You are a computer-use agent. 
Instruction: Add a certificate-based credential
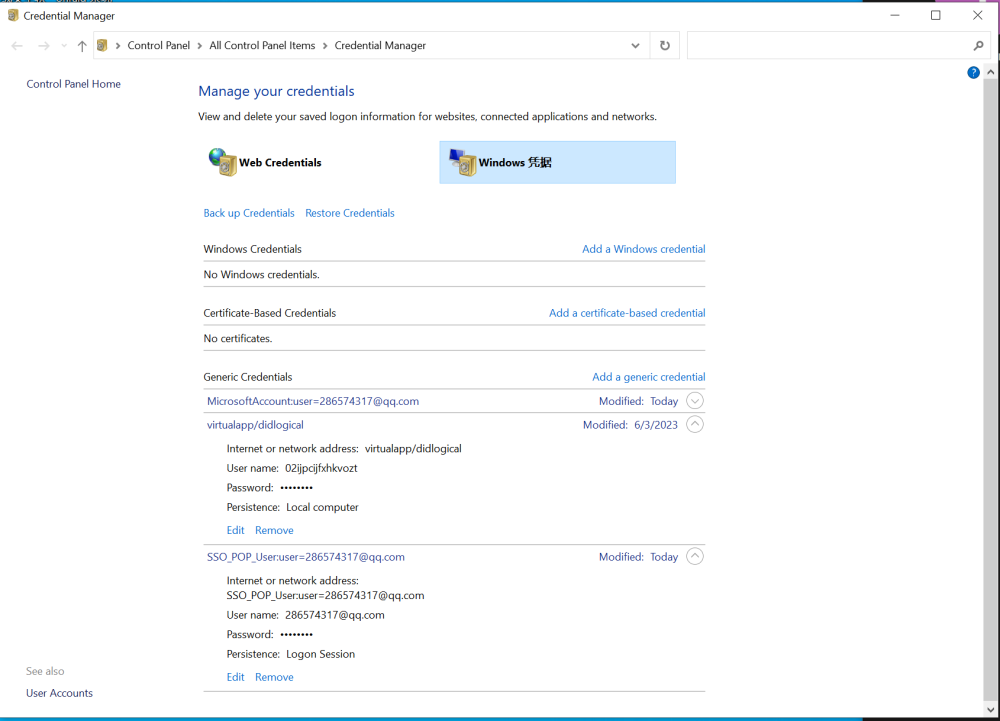627,313
